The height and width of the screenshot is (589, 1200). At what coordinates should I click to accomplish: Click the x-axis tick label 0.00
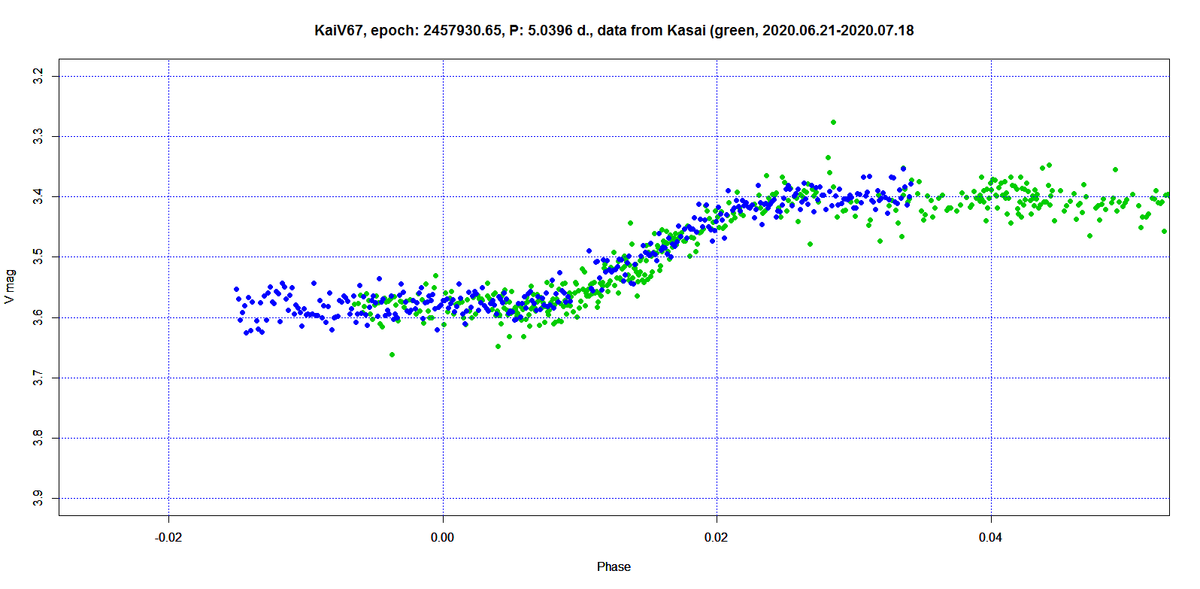443,538
